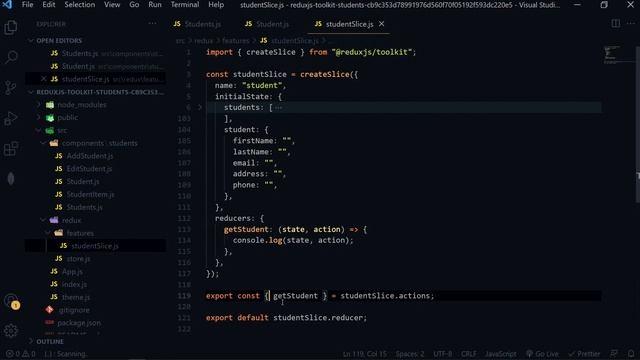Change language mode via JavaScript item
Screen dimensions: 640x360
pyautogui.click(x=501, y=354)
